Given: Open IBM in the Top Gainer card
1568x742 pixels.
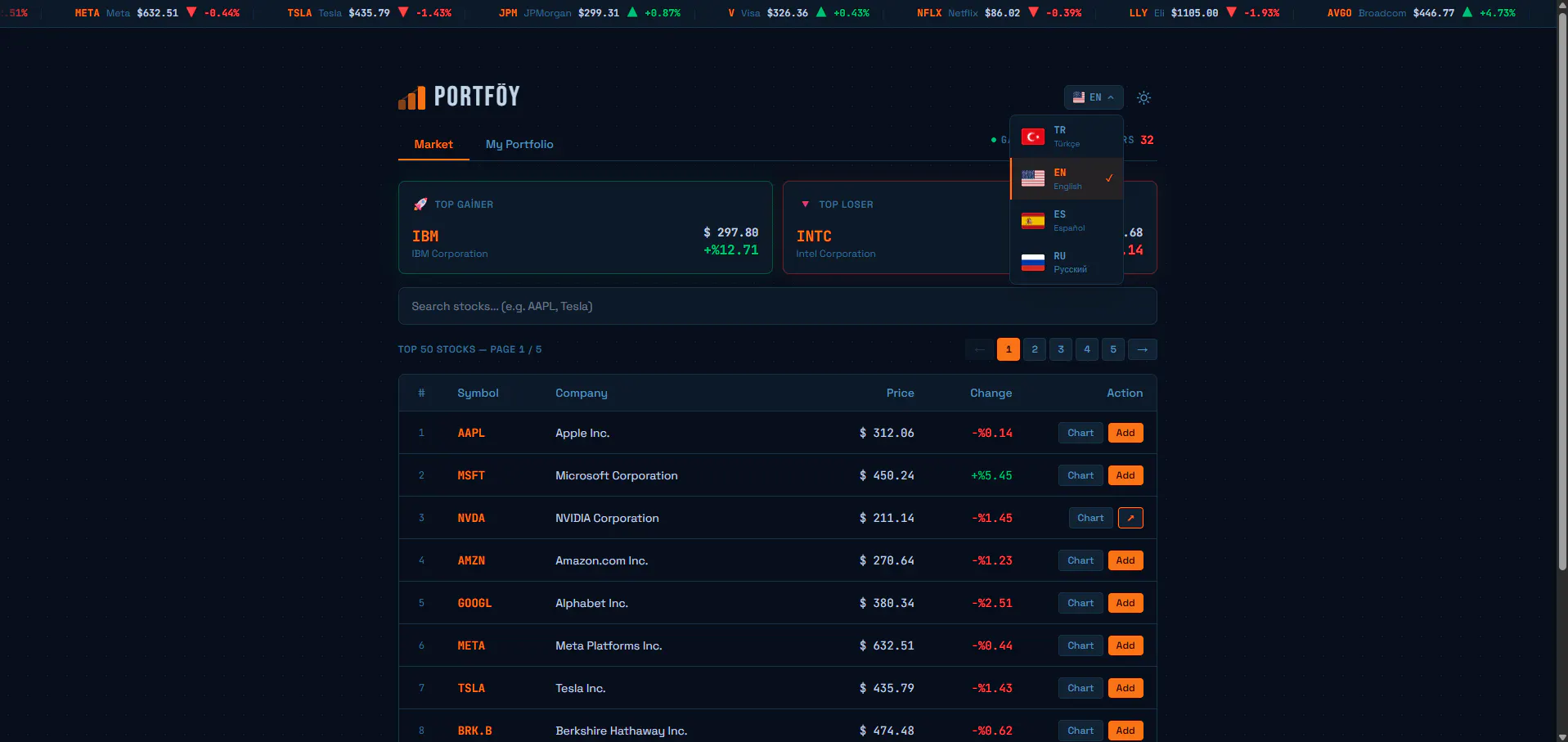Looking at the screenshot, I should (x=425, y=236).
